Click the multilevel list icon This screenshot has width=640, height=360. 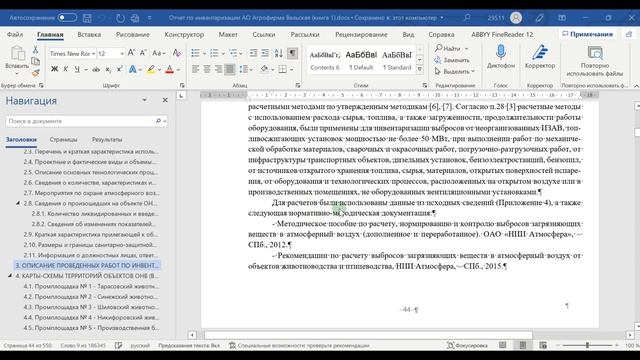(233, 53)
